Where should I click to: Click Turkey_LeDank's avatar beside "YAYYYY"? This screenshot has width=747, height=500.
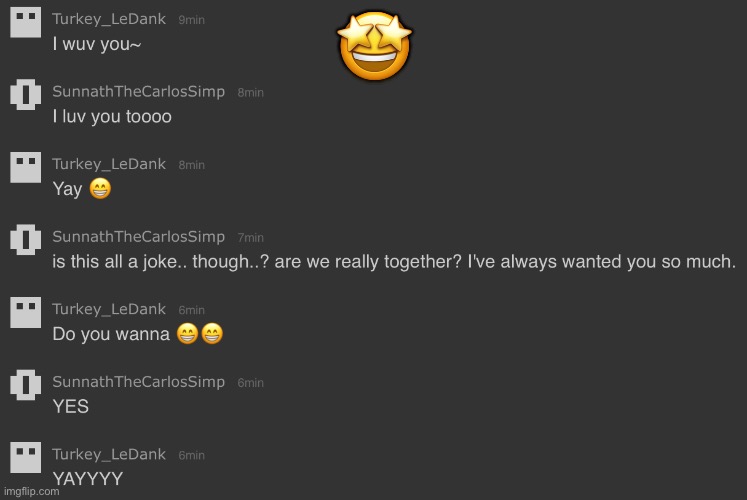click(25, 457)
